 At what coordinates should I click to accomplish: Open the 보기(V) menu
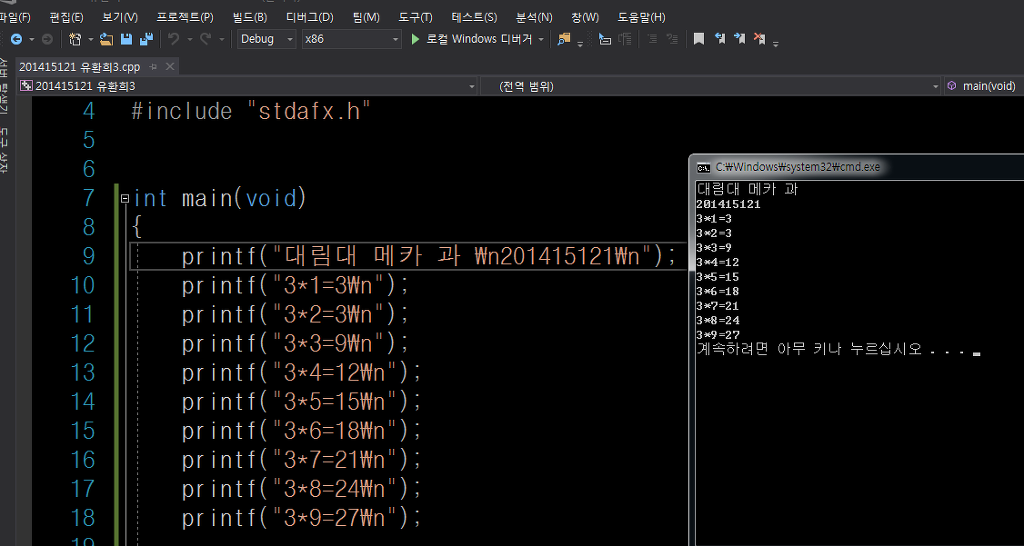click(120, 18)
